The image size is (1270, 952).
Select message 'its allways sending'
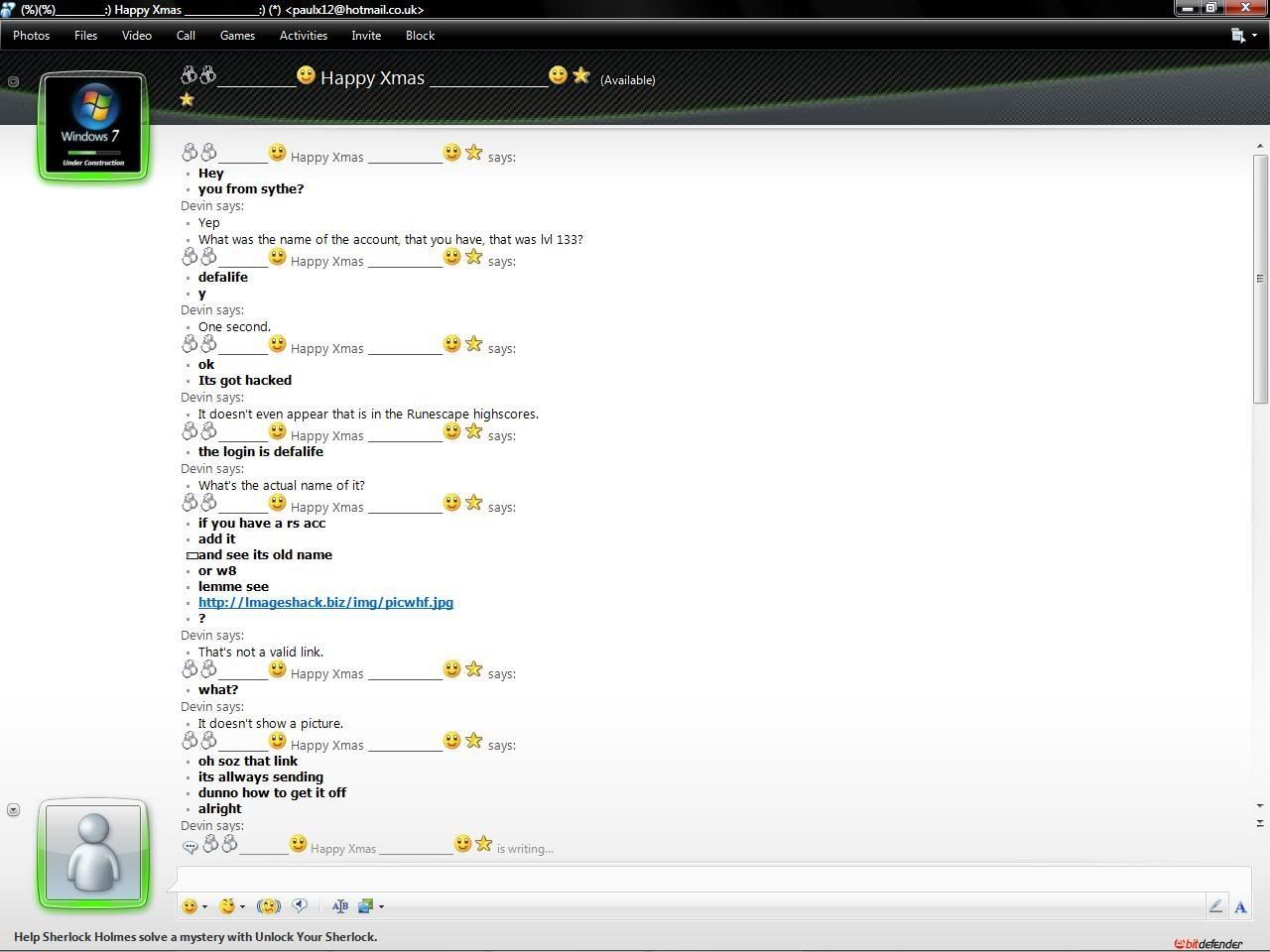261,776
